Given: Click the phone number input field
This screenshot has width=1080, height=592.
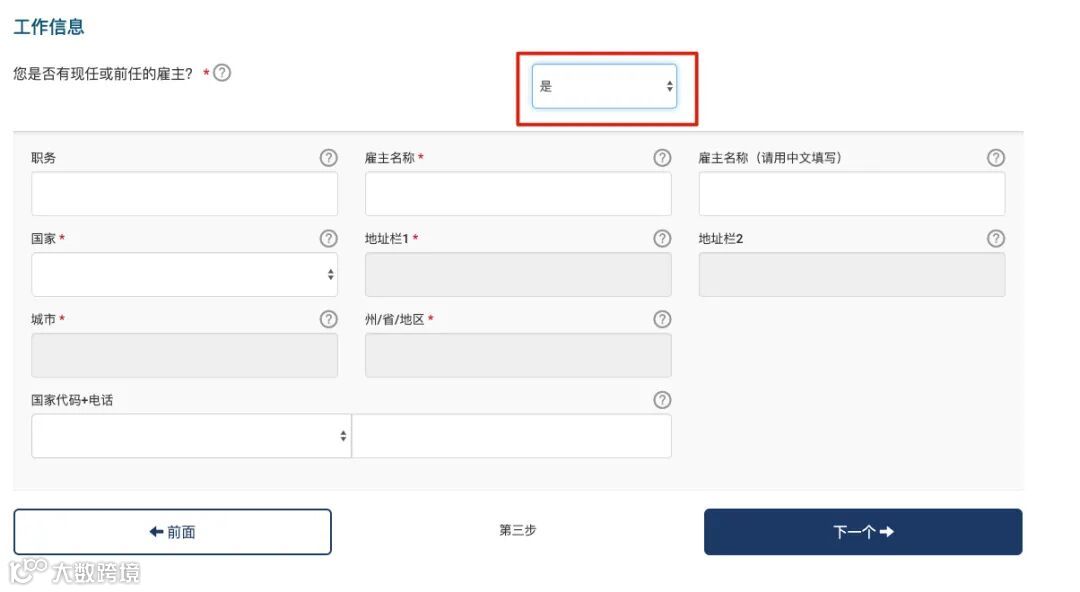Looking at the screenshot, I should [512, 436].
